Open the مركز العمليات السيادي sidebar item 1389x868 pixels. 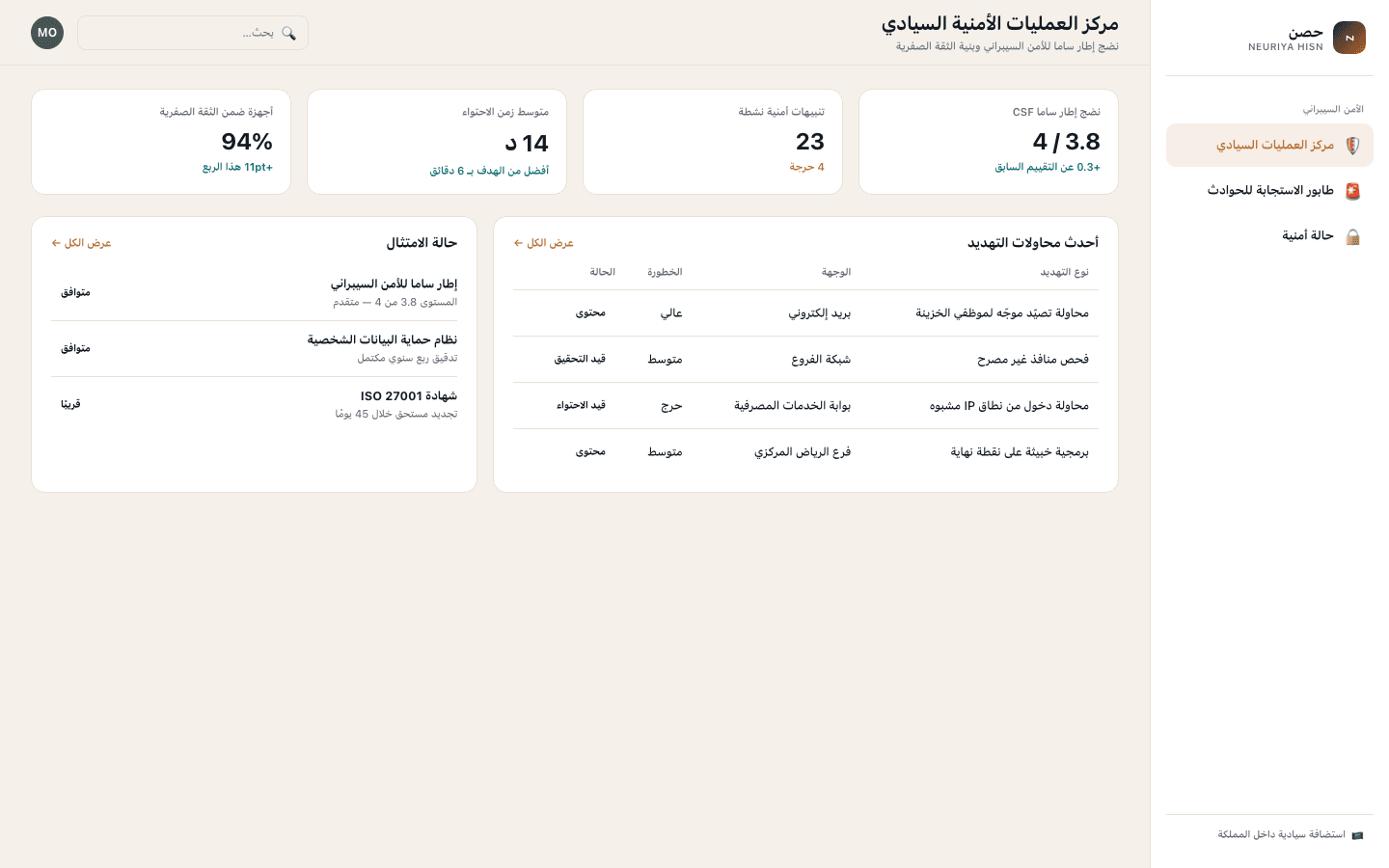[1269, 146]
